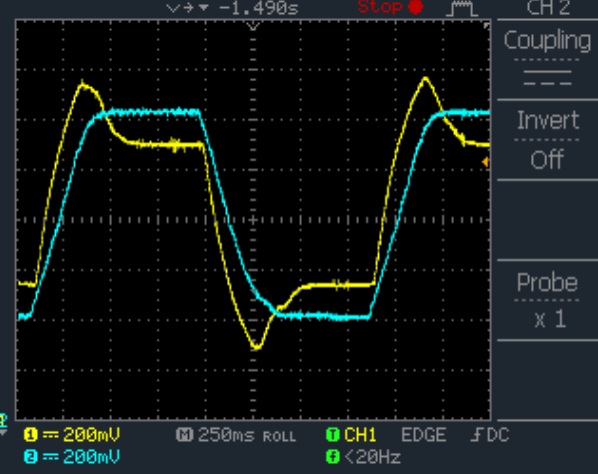
Task: Open the Probe x 1 attenuation option
Action: pyautogui.click(x=548, y=300)
